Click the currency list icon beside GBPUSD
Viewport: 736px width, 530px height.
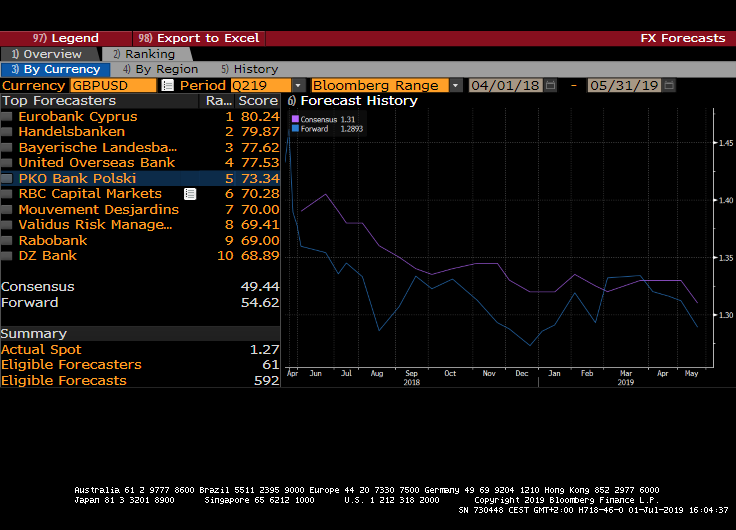coord(167,85)
